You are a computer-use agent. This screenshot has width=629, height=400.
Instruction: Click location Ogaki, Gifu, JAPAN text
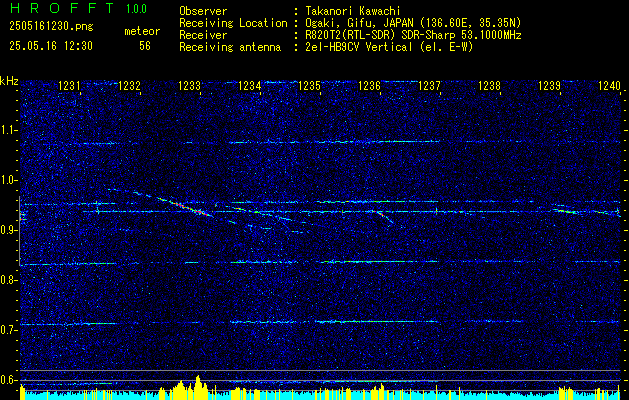[413, 23]
